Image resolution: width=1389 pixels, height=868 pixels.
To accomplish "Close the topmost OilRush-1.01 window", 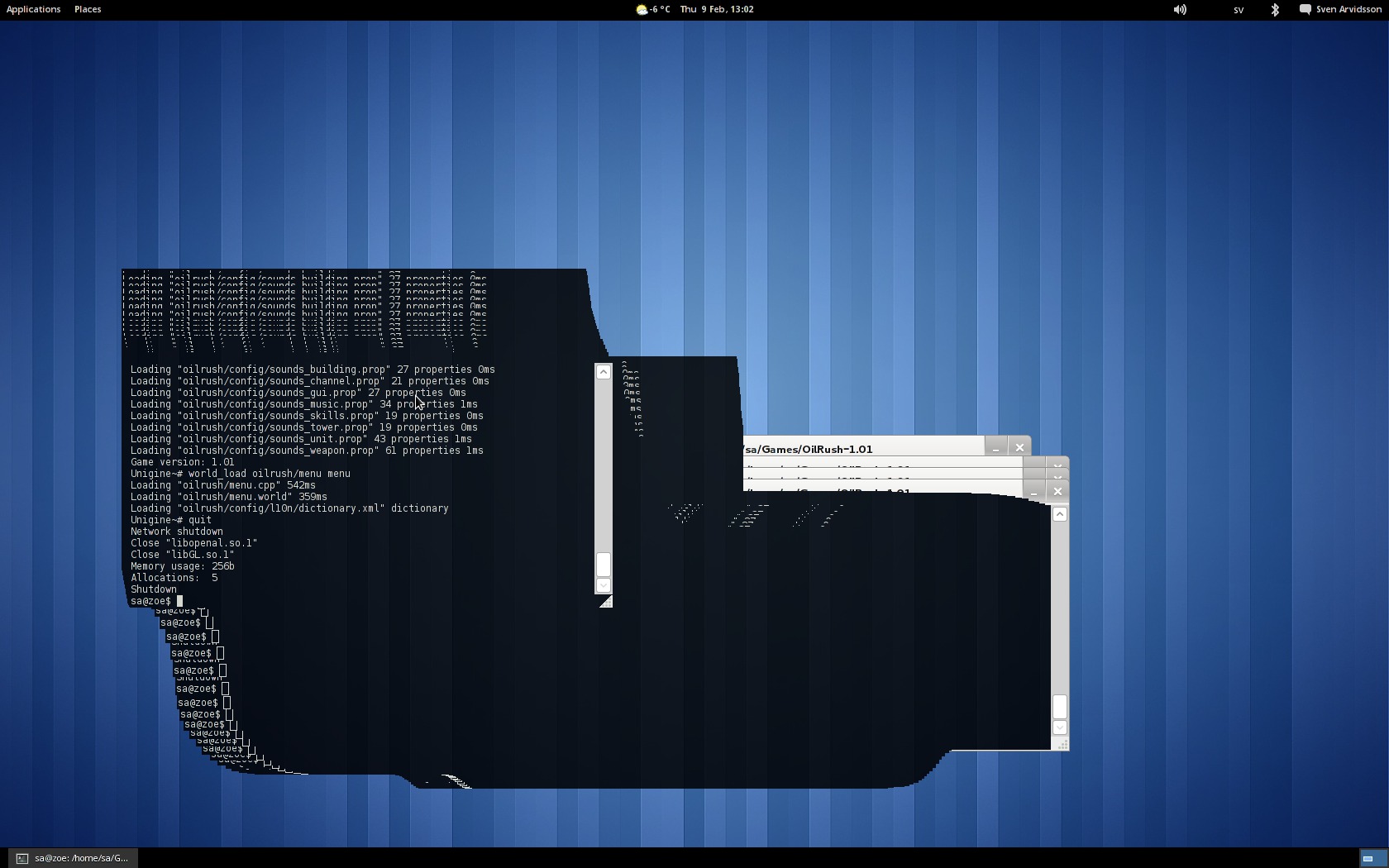I will [x=1019, y=447].
